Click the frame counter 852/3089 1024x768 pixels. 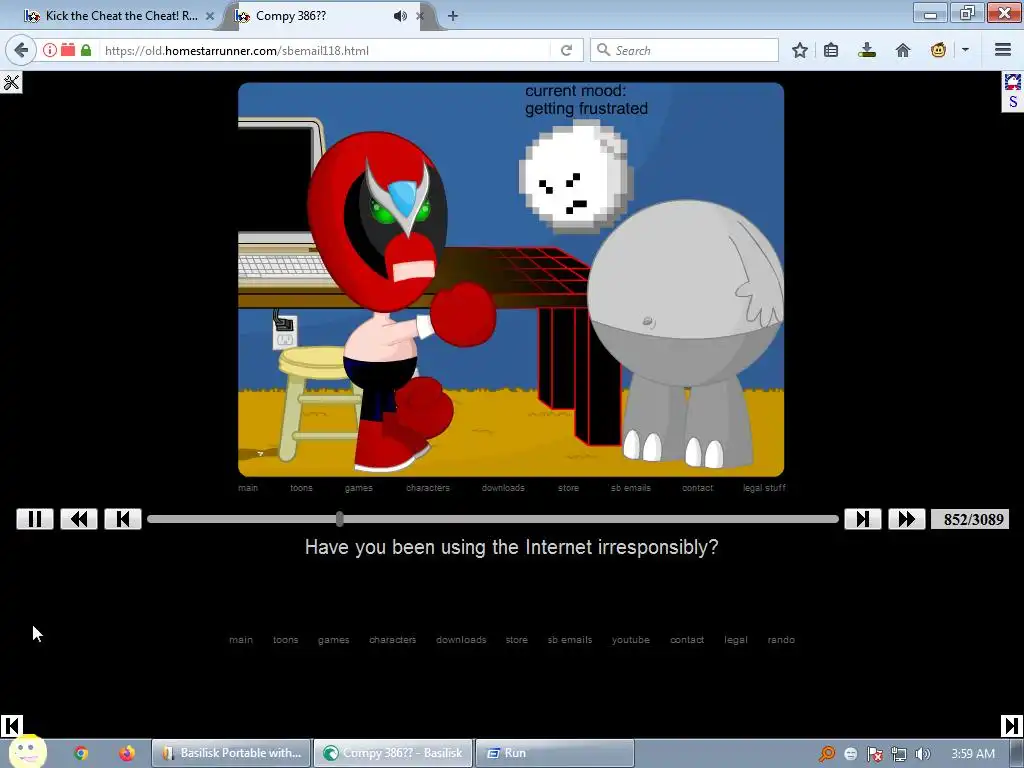click(970, 519)
